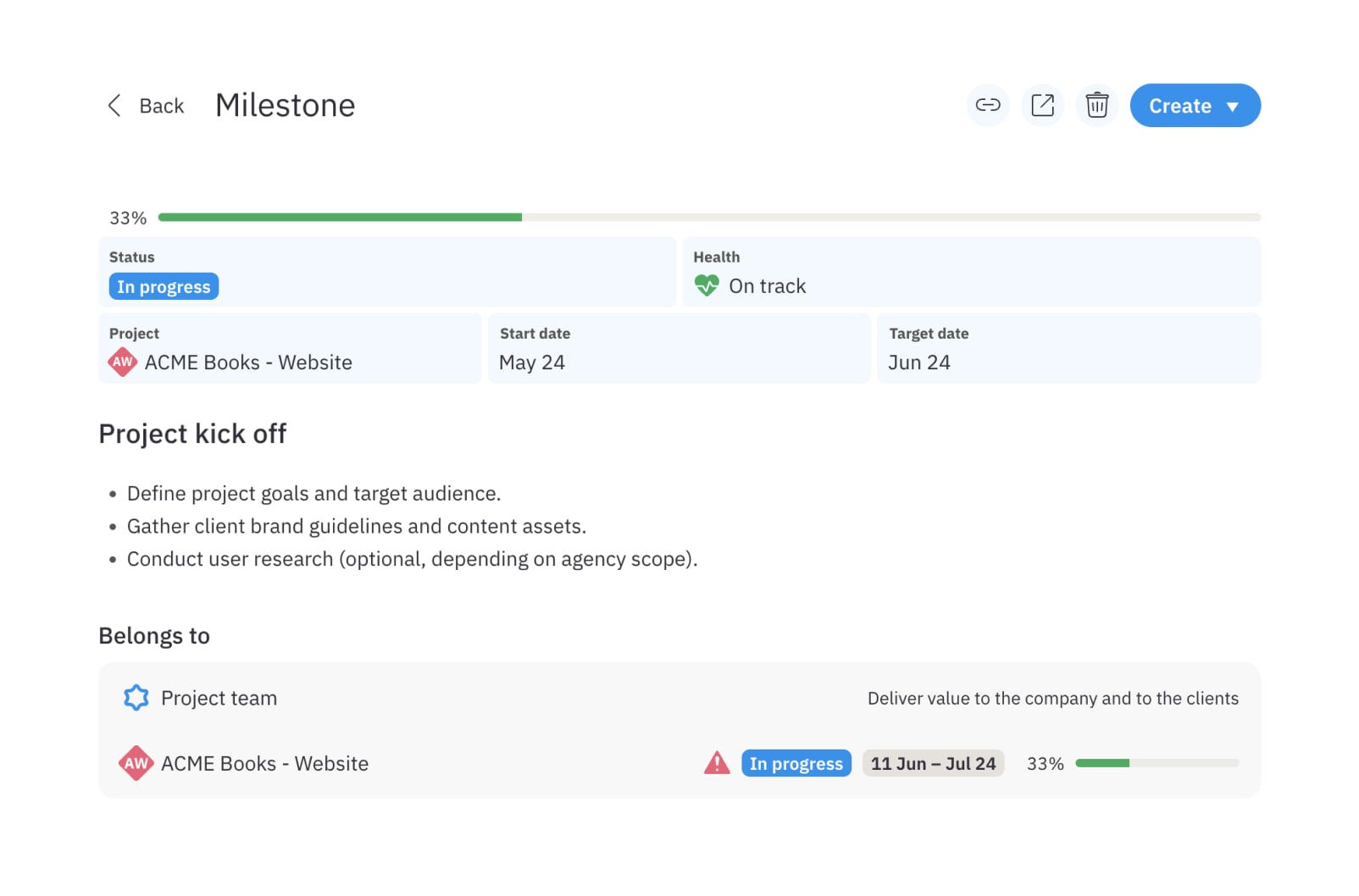1359x896 pixels.
Task: Open the Project ACME Books field
Action: point(290,348)
